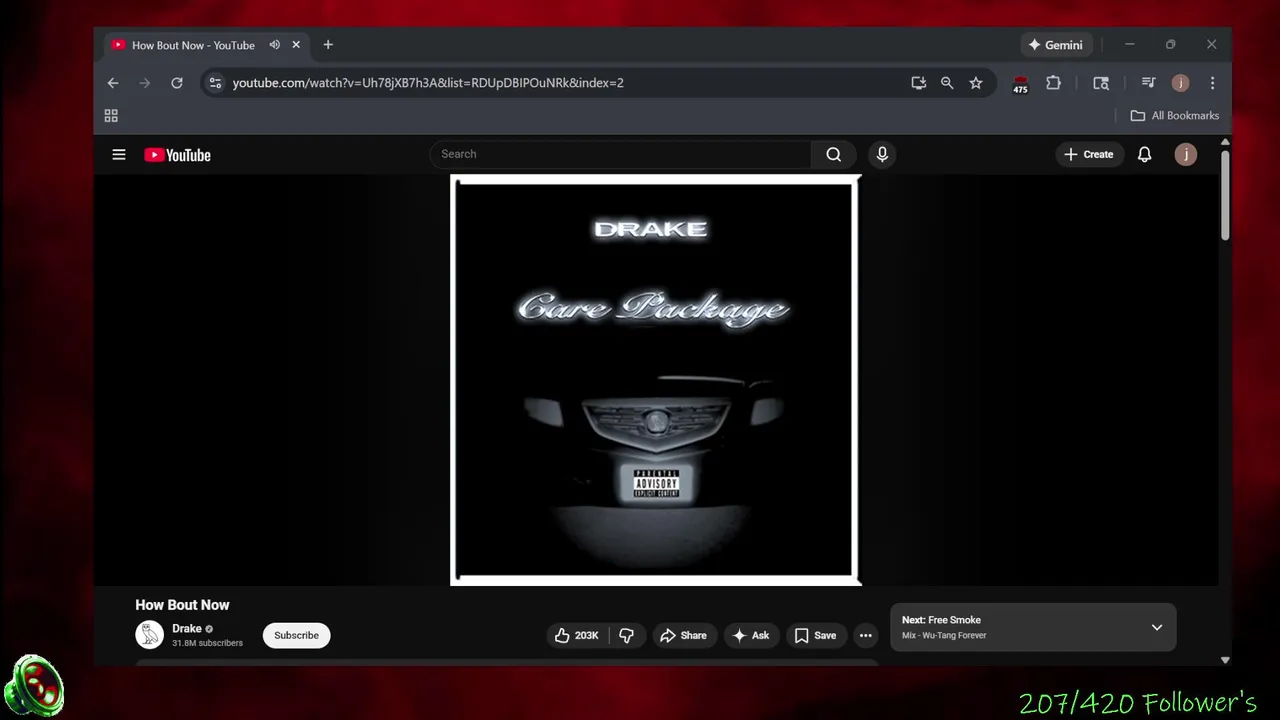Image resolution: width=1280 pixels, height=720 pixels.
Task: Like the video showing 203K
Action: (x=576, y=635)
